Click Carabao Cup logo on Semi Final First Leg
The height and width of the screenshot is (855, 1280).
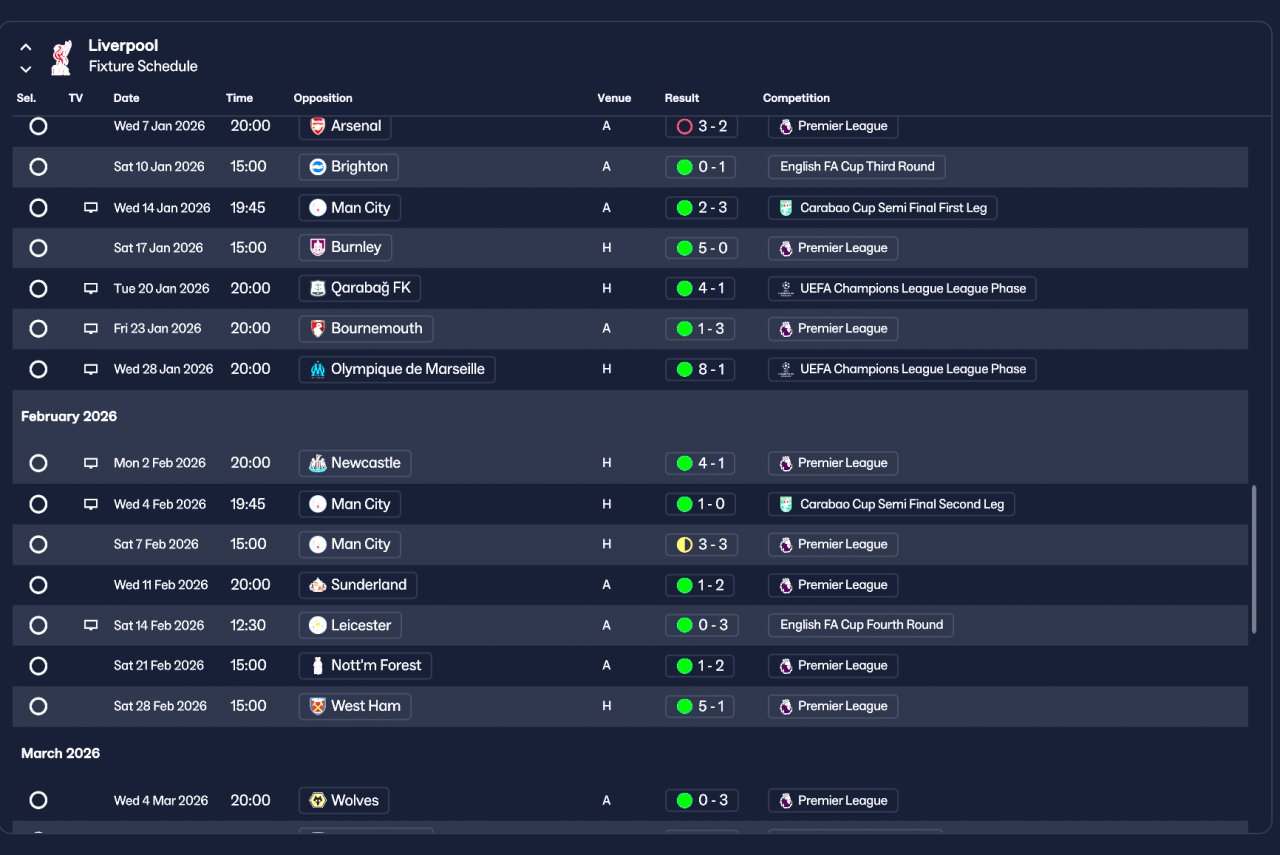786,208
